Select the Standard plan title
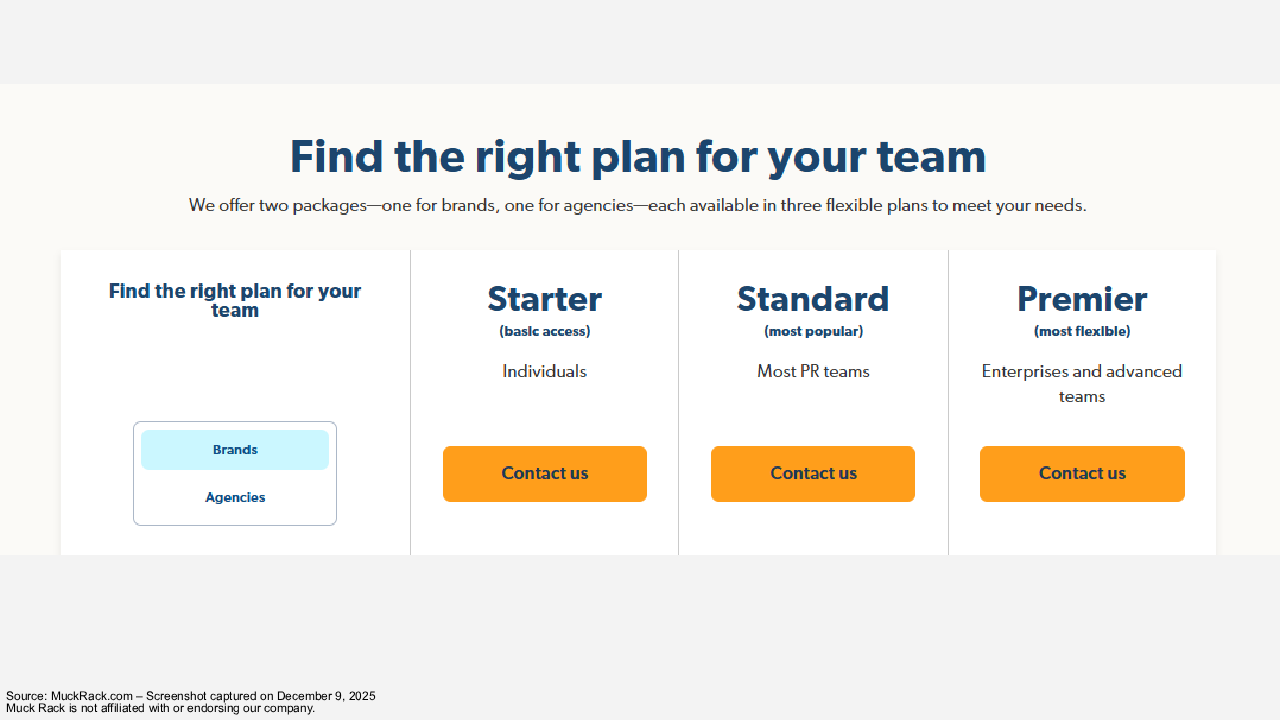The width and height of the screenshot is (1280, 720). [813, 299]
